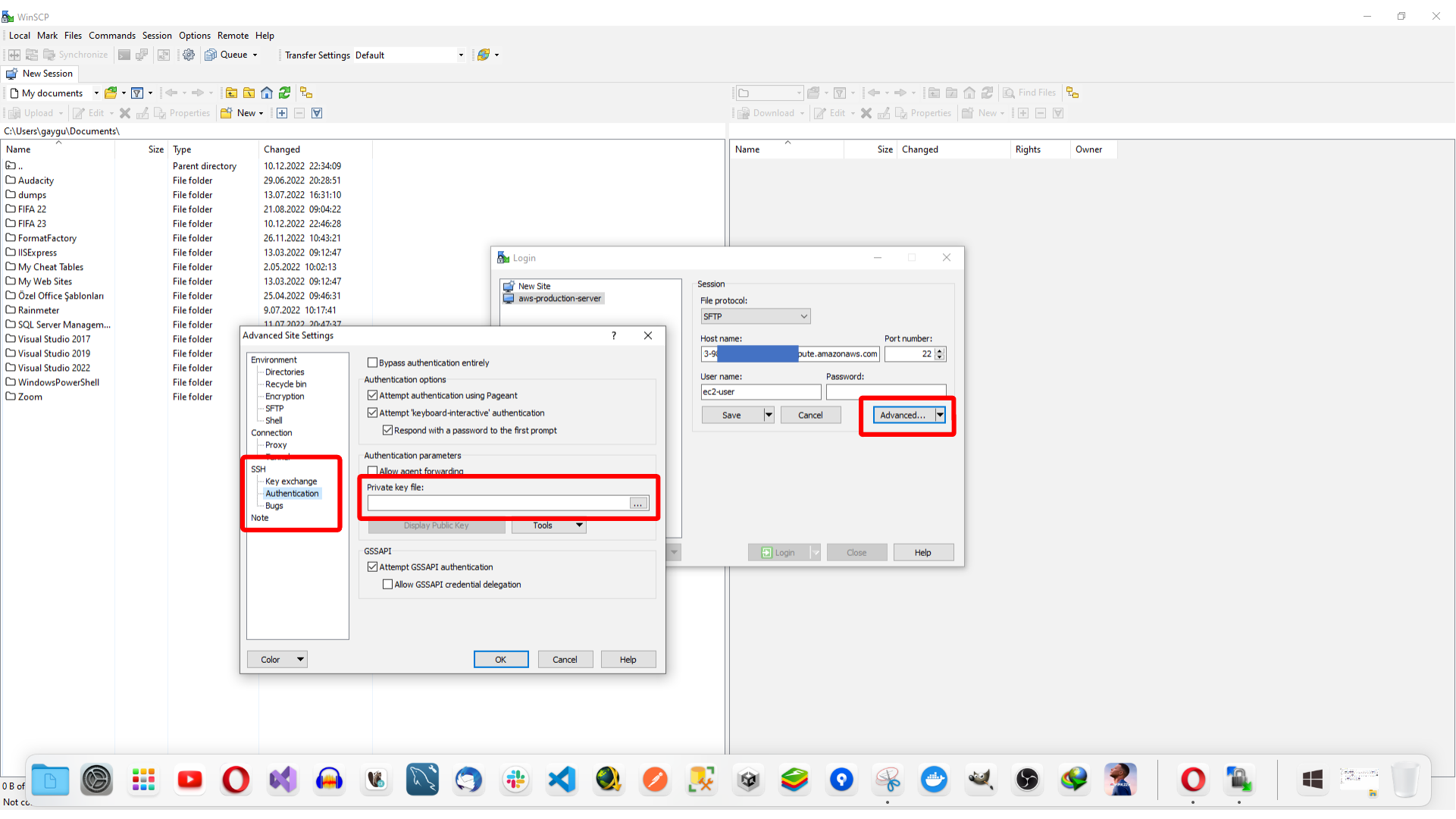Open Preferences gear icon in main toolbar

pyautogui.click(x=189, y=55)
